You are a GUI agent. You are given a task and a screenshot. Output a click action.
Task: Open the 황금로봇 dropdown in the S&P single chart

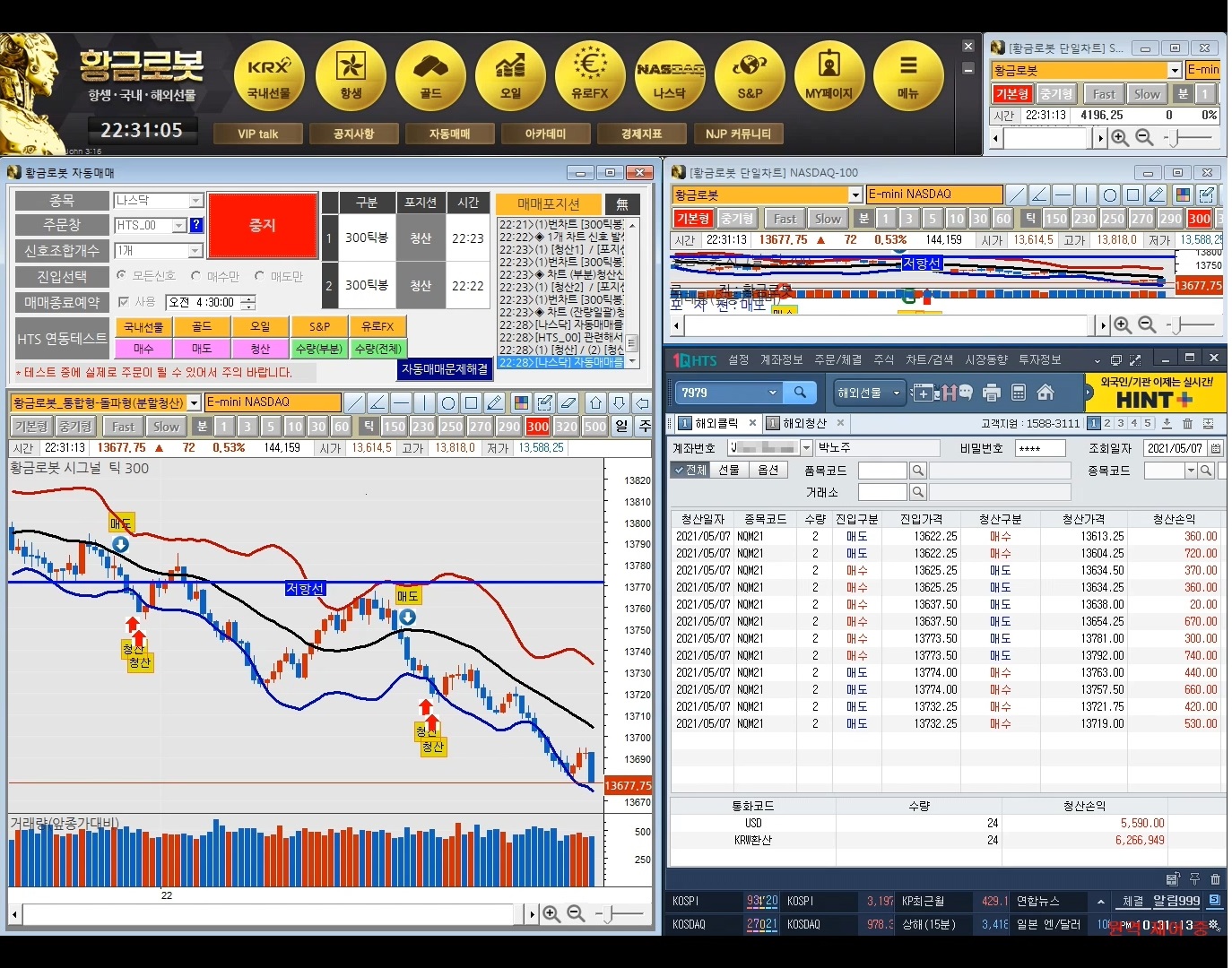click(1175, 70)
